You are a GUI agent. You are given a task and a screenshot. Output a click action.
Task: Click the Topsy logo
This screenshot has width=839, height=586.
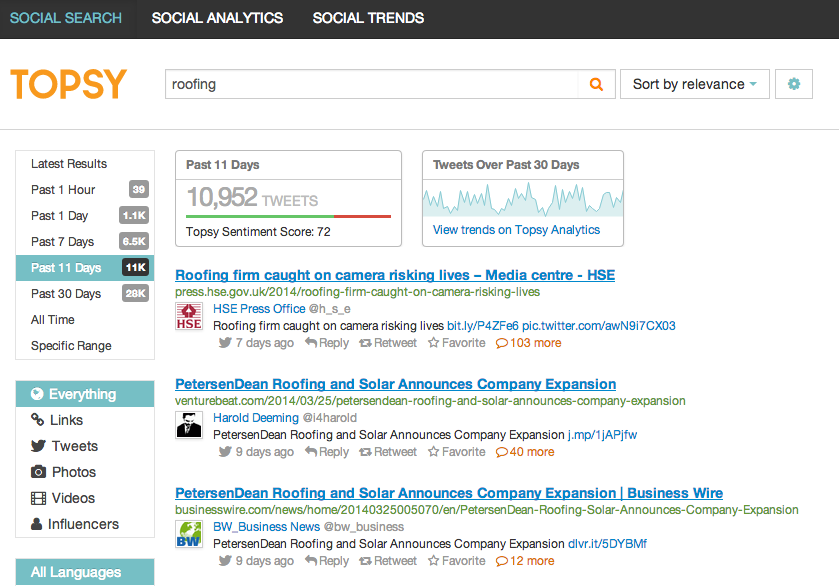pos(68,84)
